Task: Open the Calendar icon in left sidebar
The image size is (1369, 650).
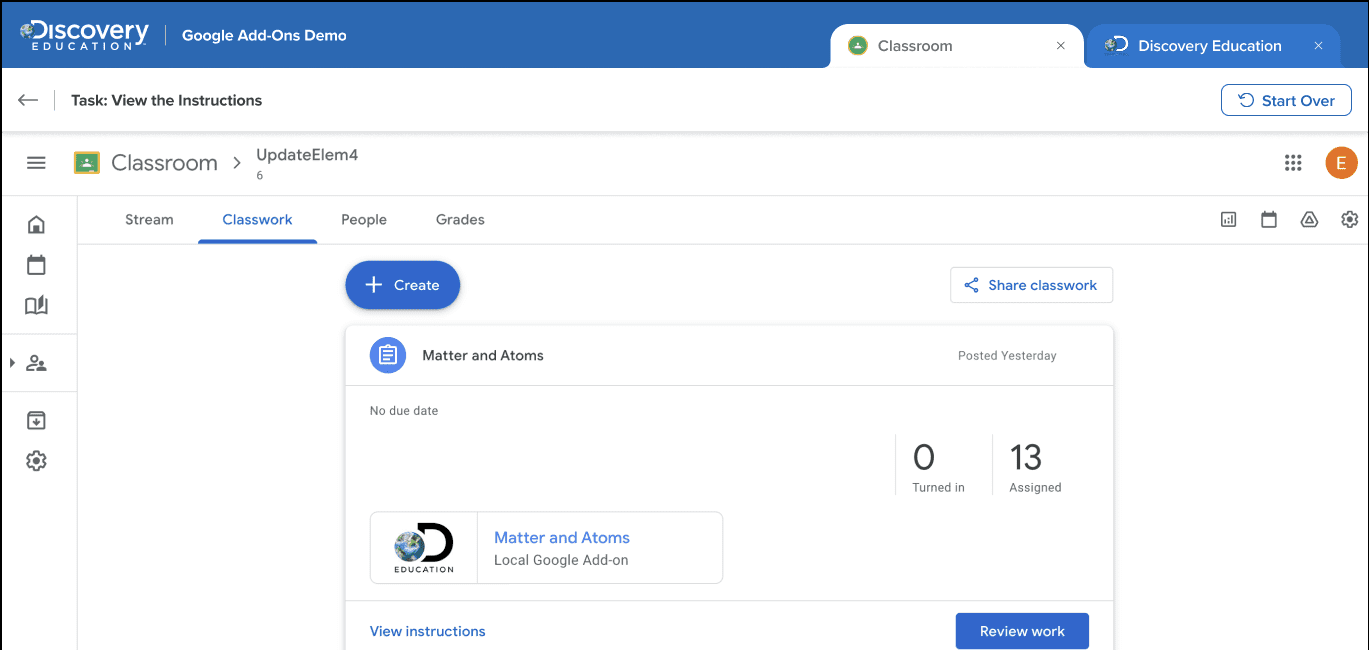Action: pos(36,265)
